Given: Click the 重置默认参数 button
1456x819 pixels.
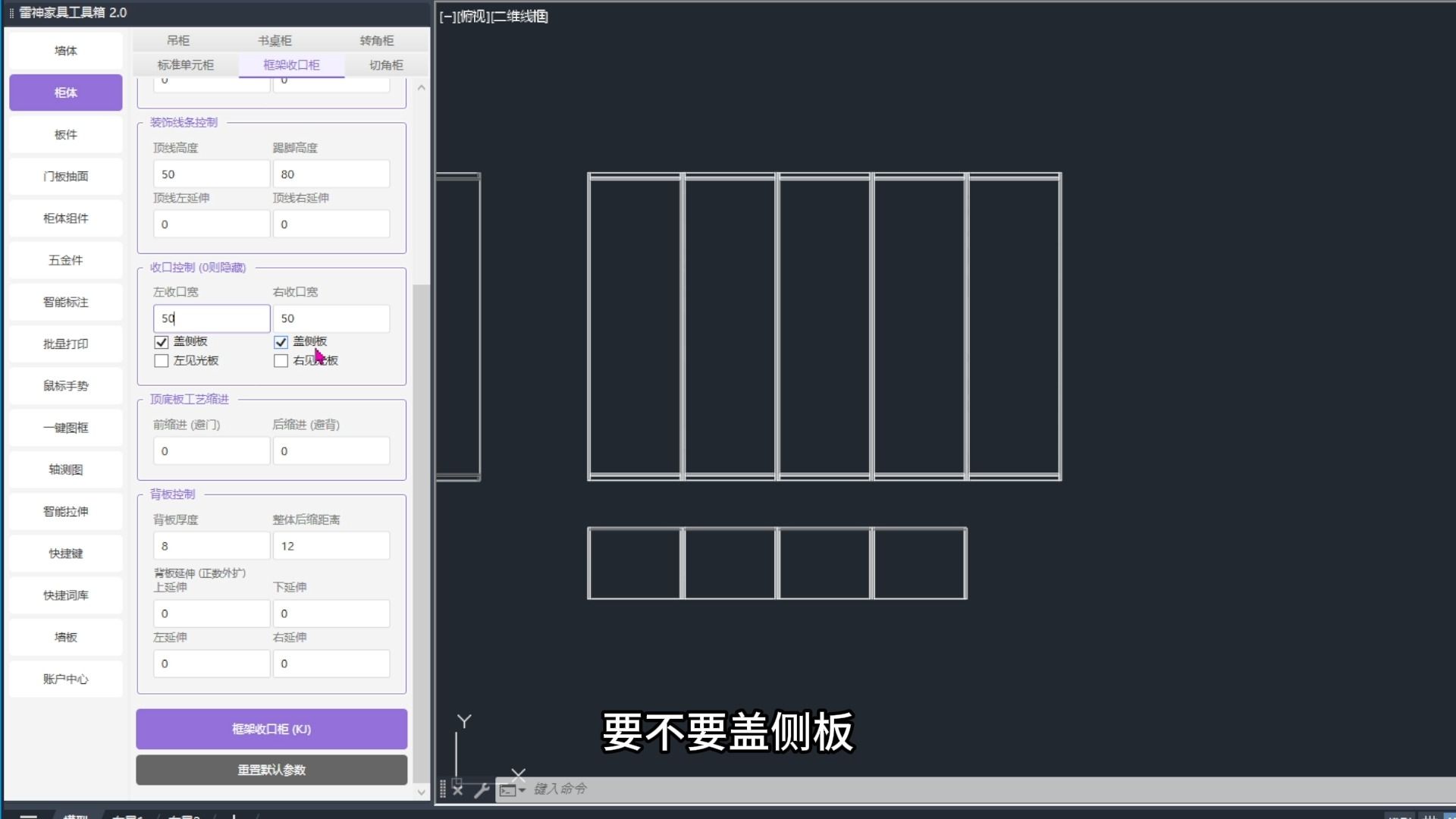Looking at the screenshot, I should point(271,770).
